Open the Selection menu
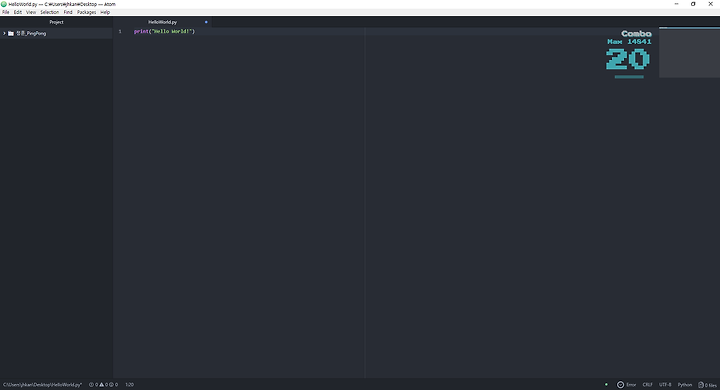Viewport: 720px width, 390px height. (49, 12)
